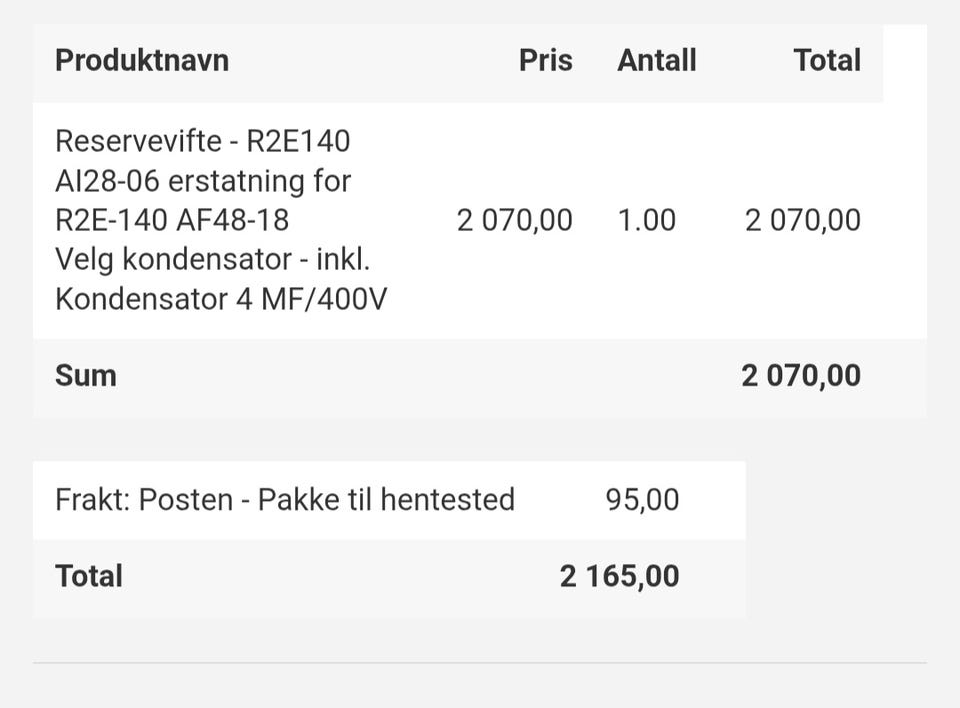Click the Sum label
This screenshot has height=708, width=960.
(86, 375)
